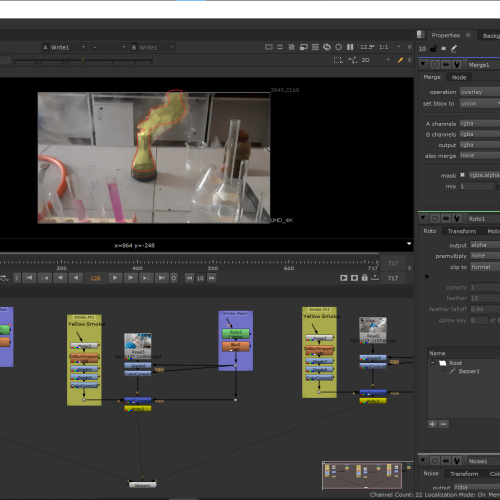Toggle the properties panel lock icon
Image resolution: width=500 pixels, height=500 pixels.
[x=433, y=49]
